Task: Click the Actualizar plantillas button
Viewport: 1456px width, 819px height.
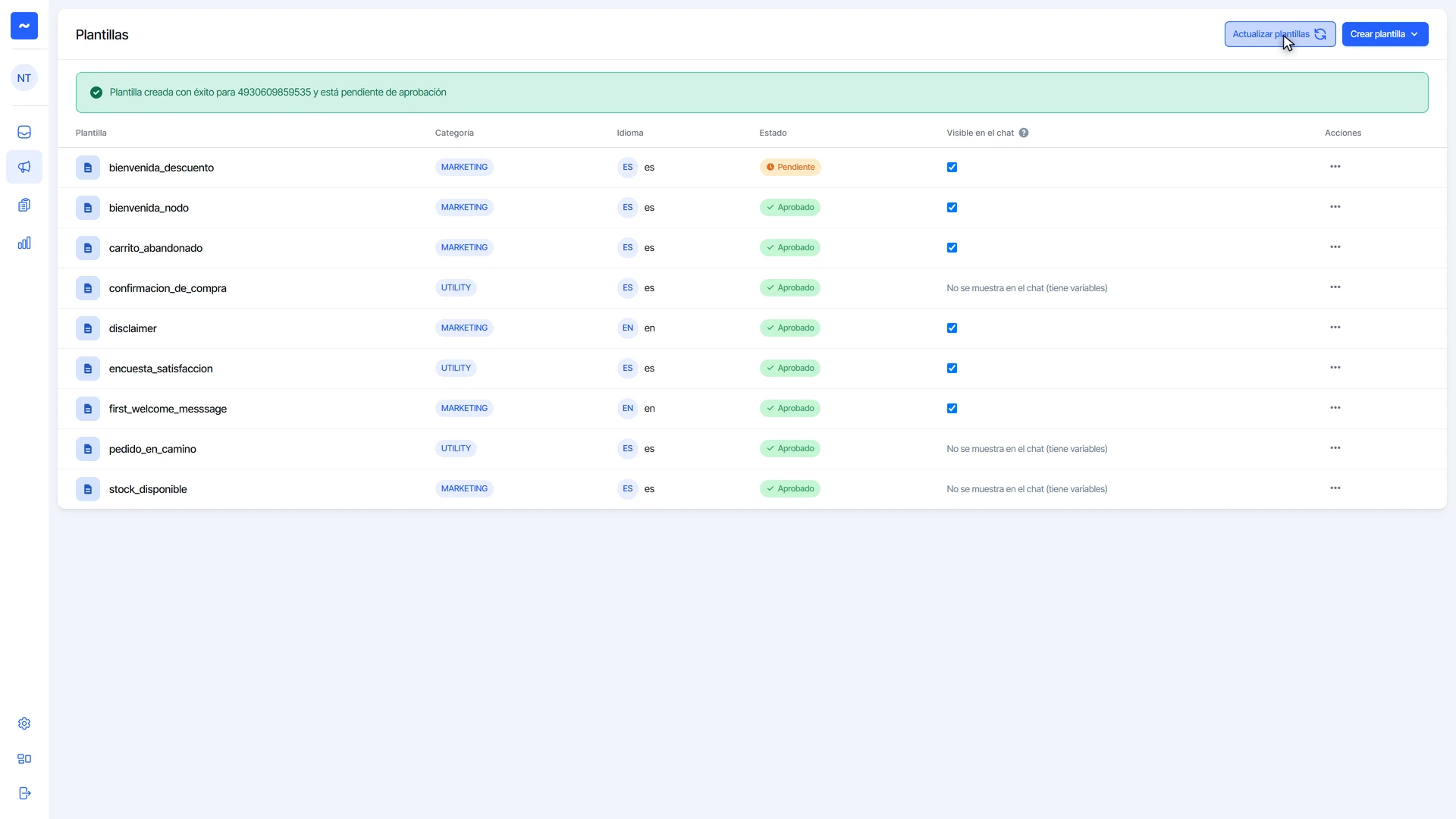Action: pos(1279,34)
